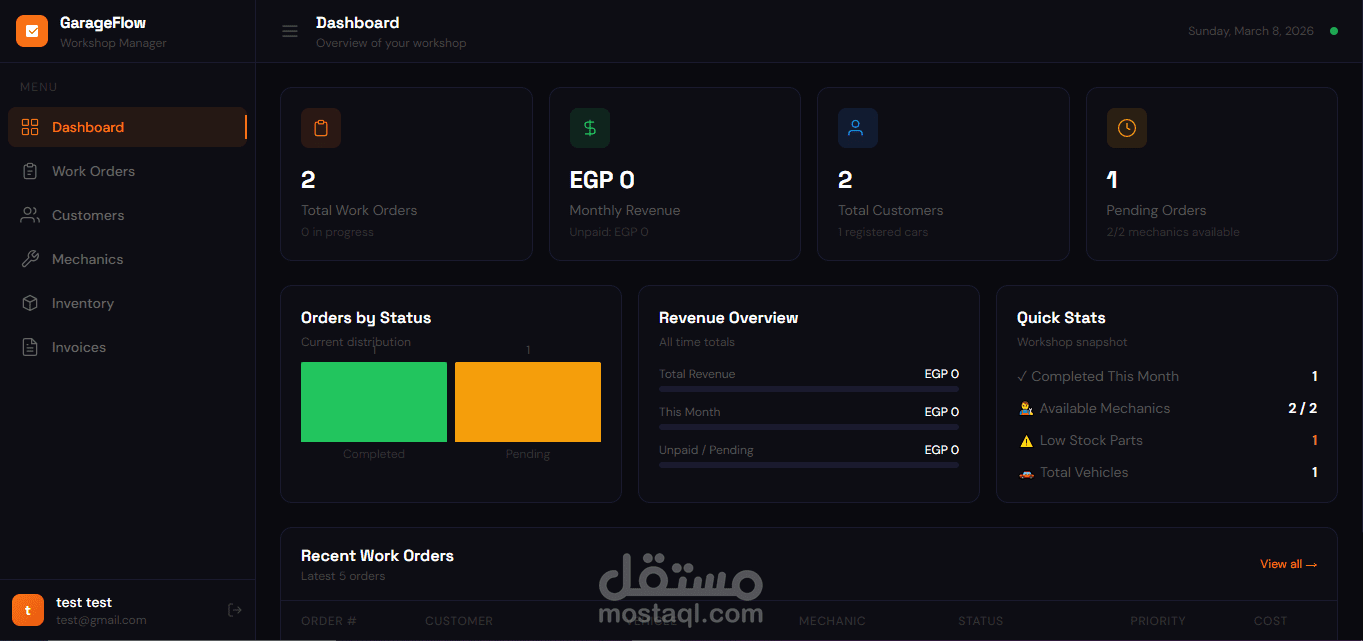The height and width of the screenshot is (641, 1363).
Task: Select the green Completed bar in the chart
Action: [x=373, y=401]
